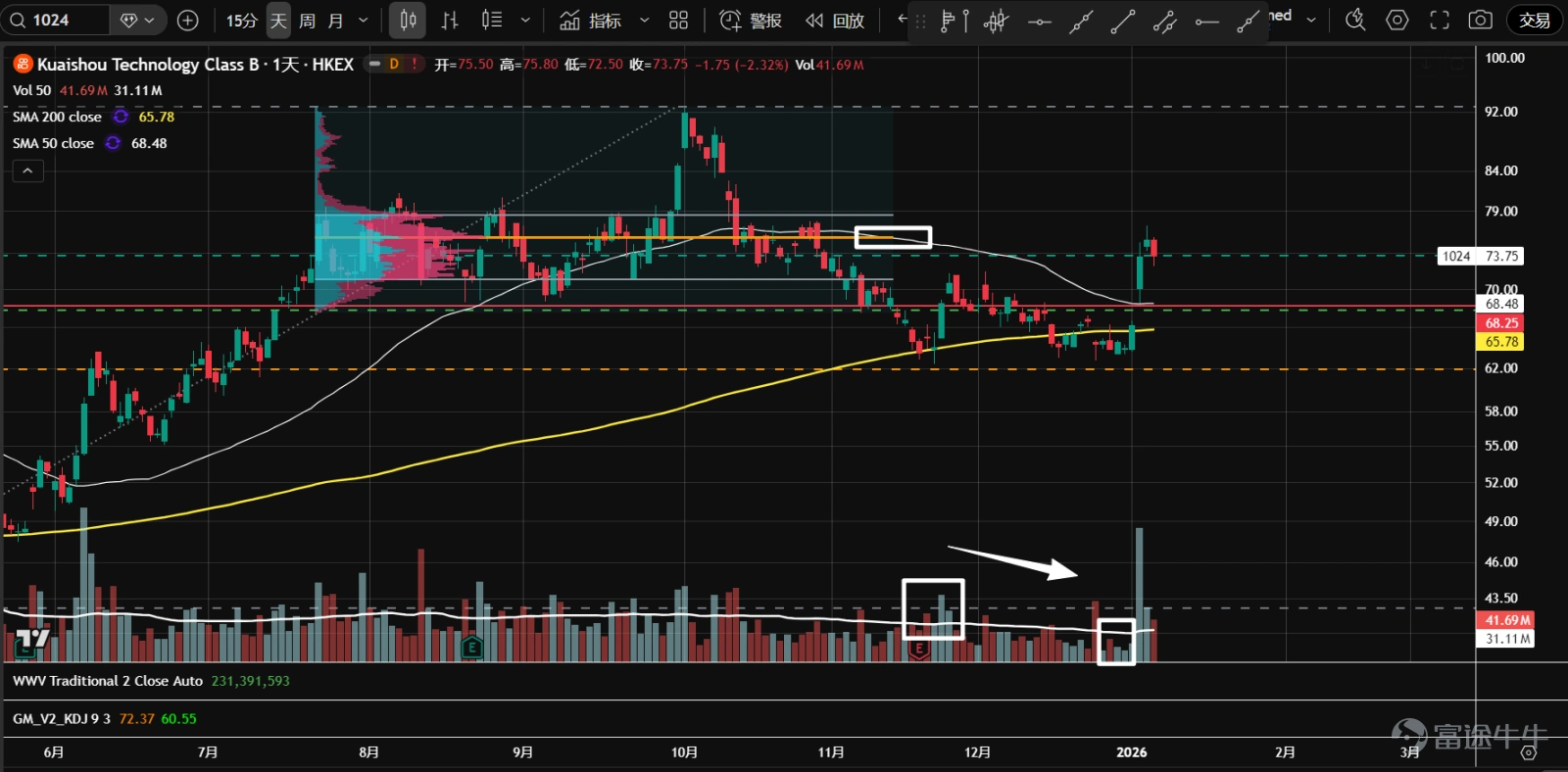The image size is (1568, 772).
Task: Click the red 41.69M volume label
Action: [x=1506, y=620]
